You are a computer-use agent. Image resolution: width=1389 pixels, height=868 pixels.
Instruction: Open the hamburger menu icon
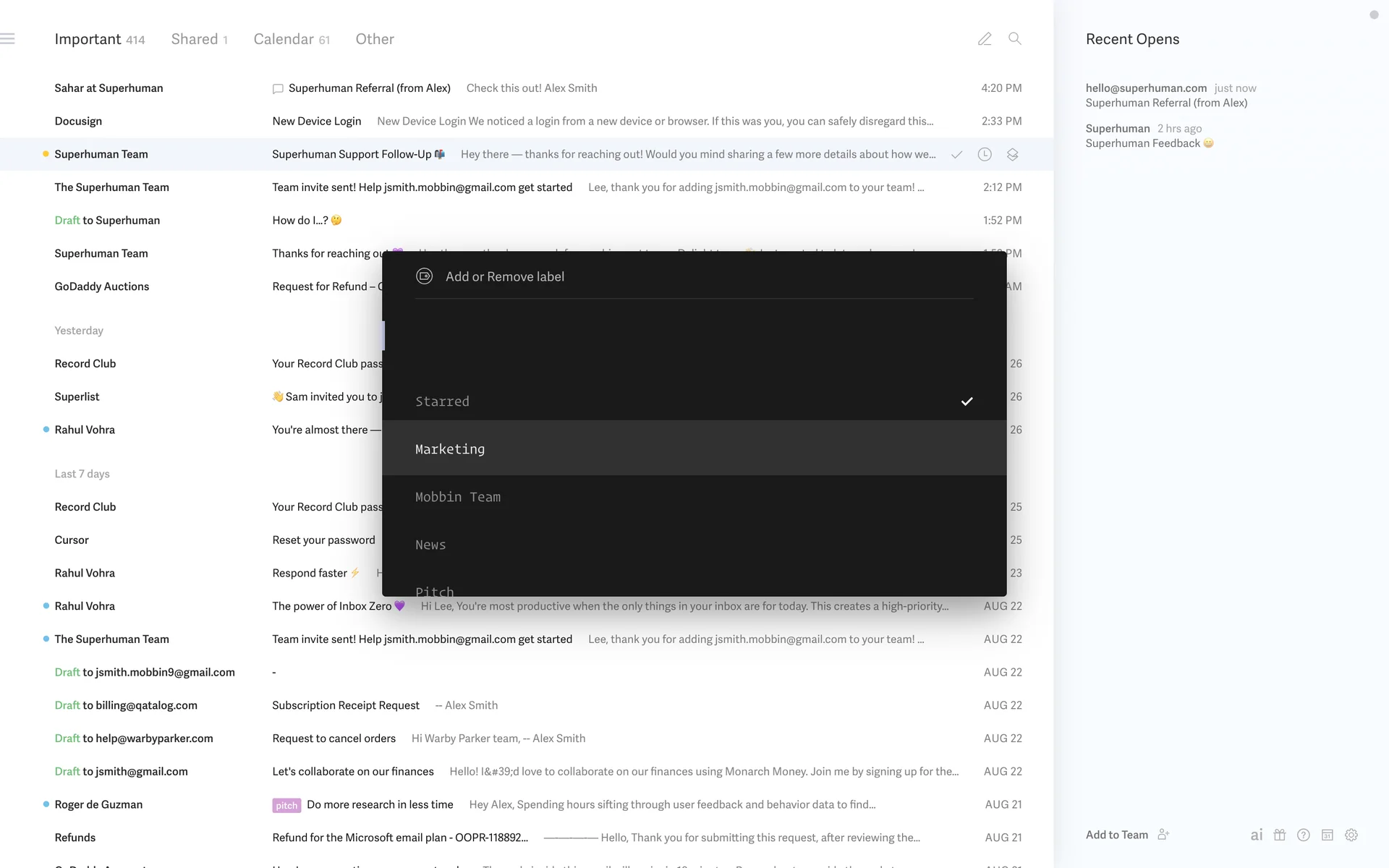[8, 39]
